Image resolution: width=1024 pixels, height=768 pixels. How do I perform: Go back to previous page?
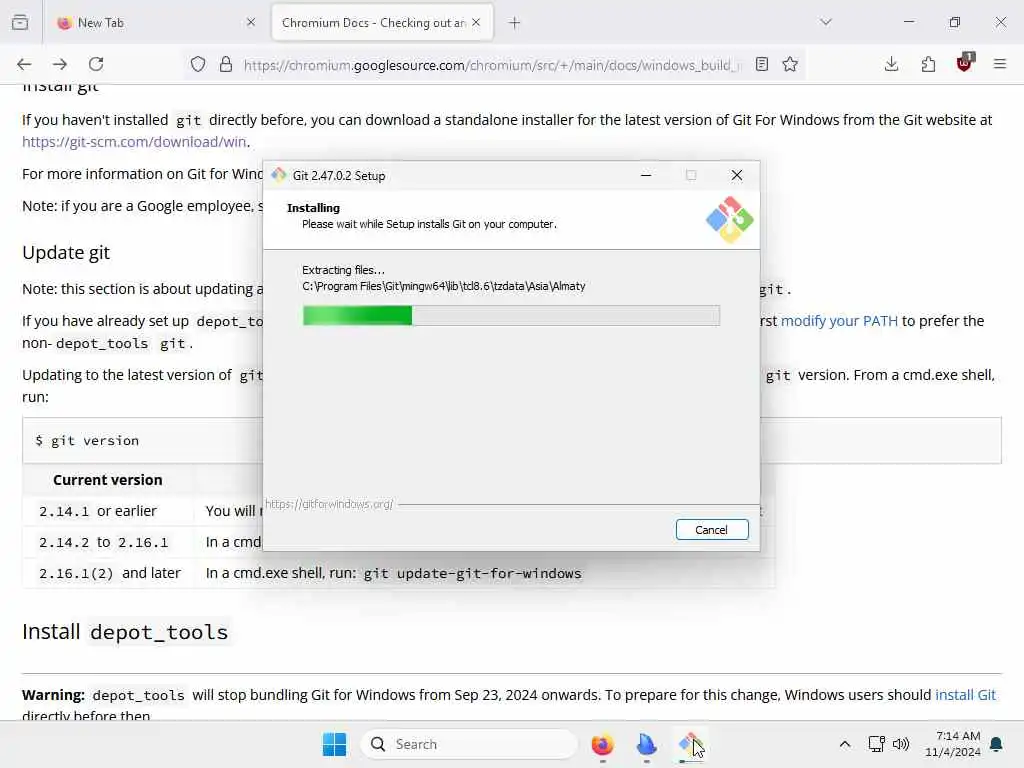tap(24, 64)
